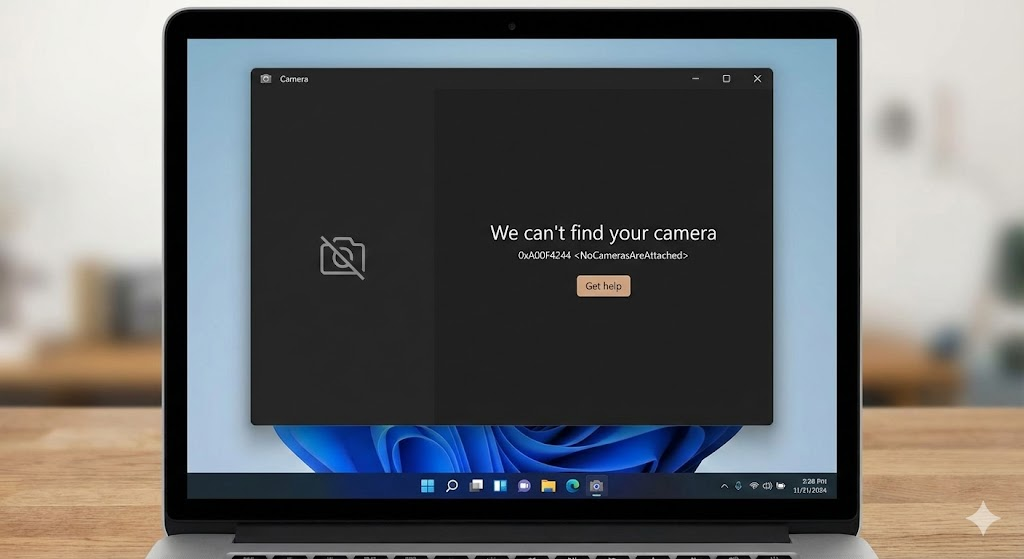Open the clock and date flyout
The image size is (1024, 559).
807,486
